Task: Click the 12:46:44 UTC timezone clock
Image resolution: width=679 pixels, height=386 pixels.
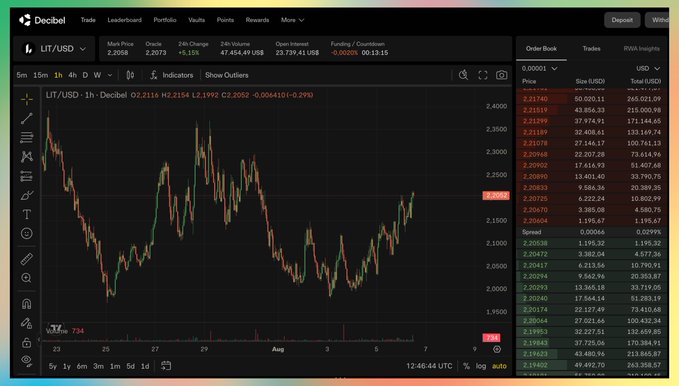Action: 429,366
